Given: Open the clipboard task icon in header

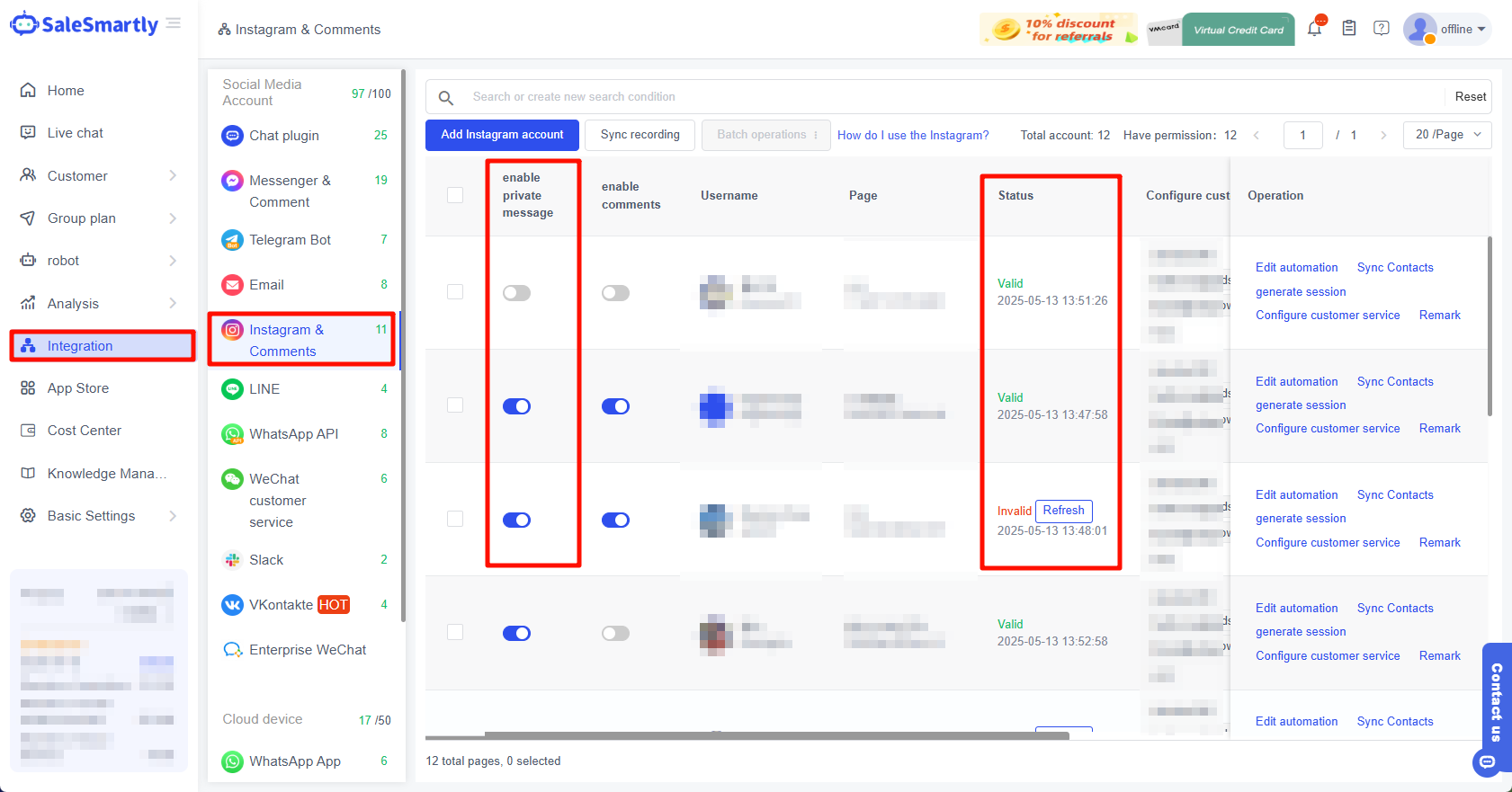Looking at the screenshot, I should pos(1349,29).
